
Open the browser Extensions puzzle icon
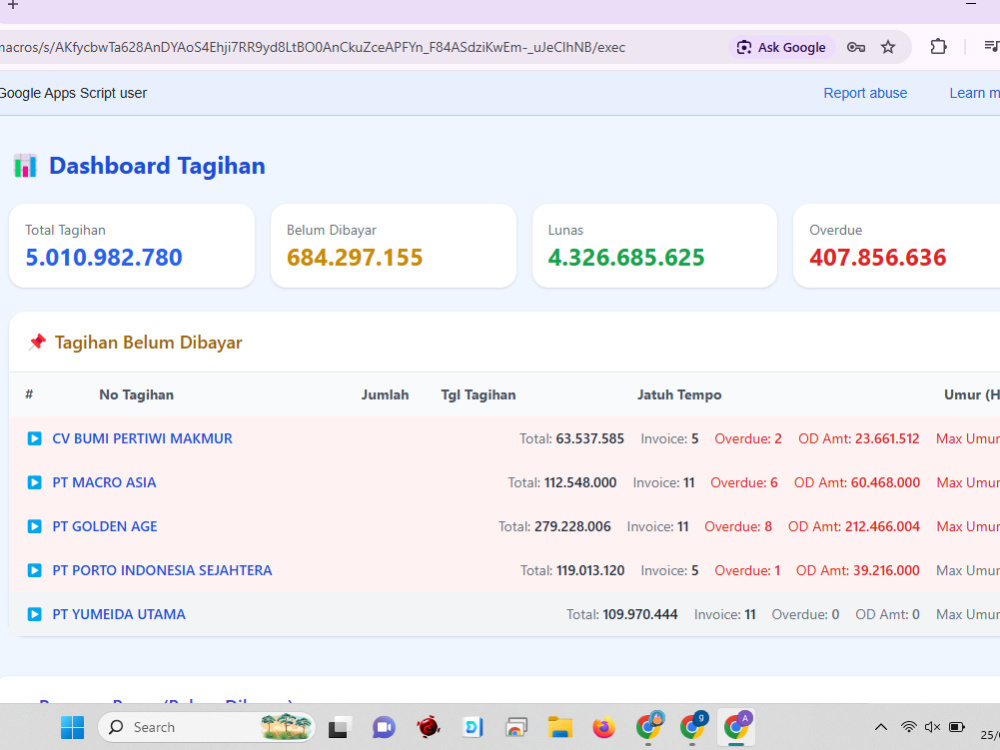[938, 47]
